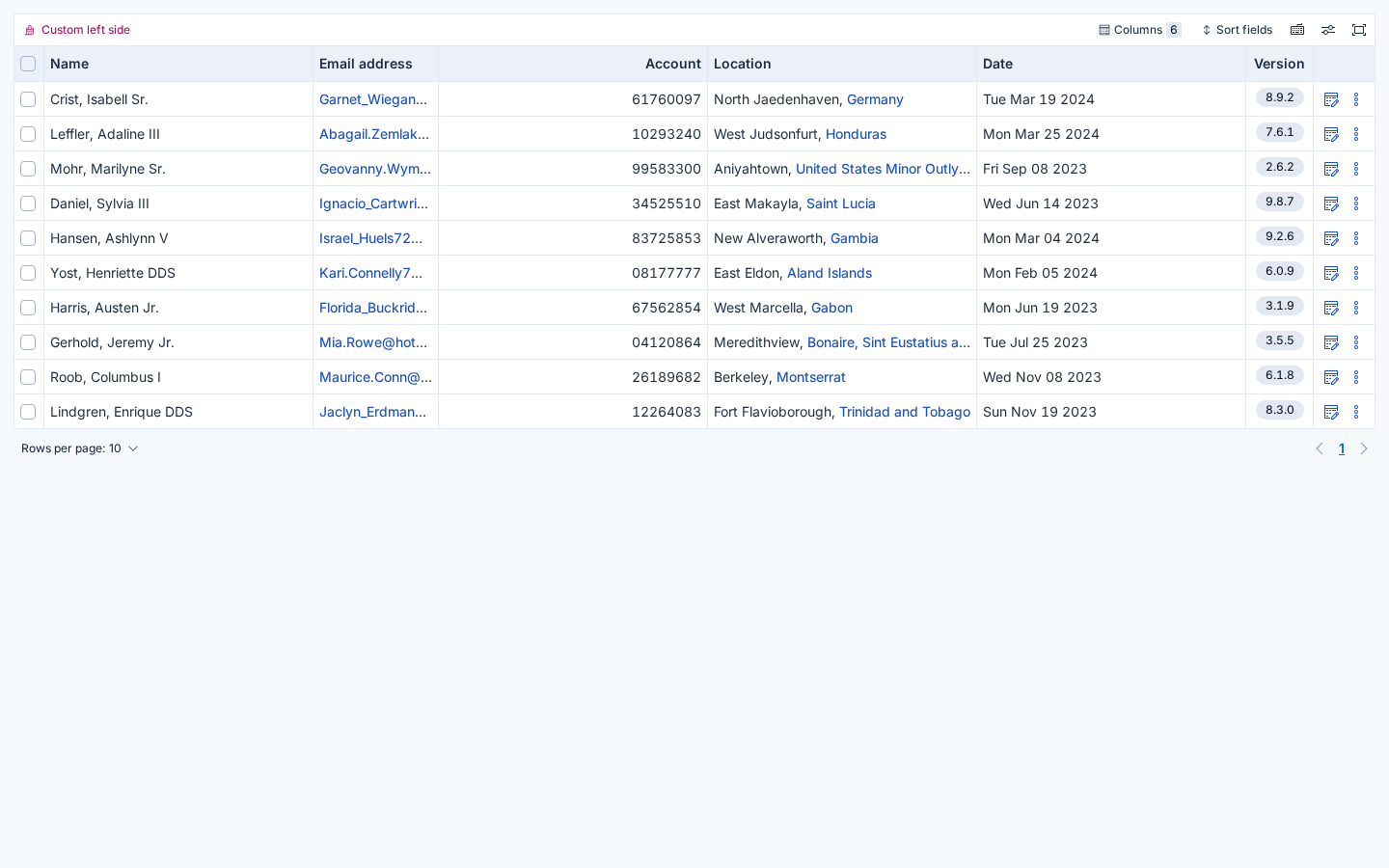1389x868 pixels.
Task: Open more actions for Harris, Austen Jr.
Action: click(1356, 308)
